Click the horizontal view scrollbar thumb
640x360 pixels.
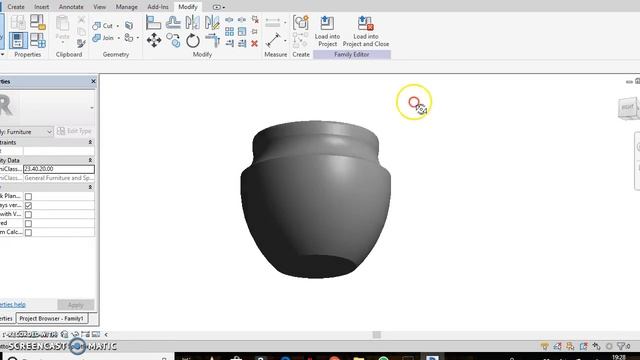[x=377, y=335]
